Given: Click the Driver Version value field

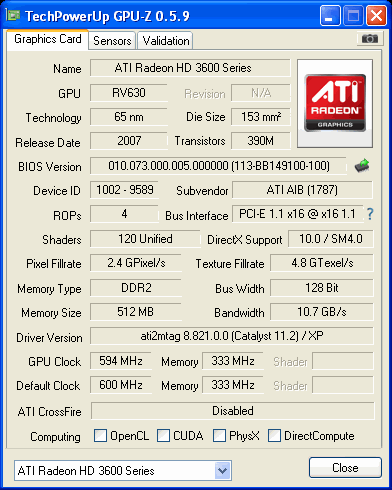Looking at the screenshot, I should click(232, 336).
